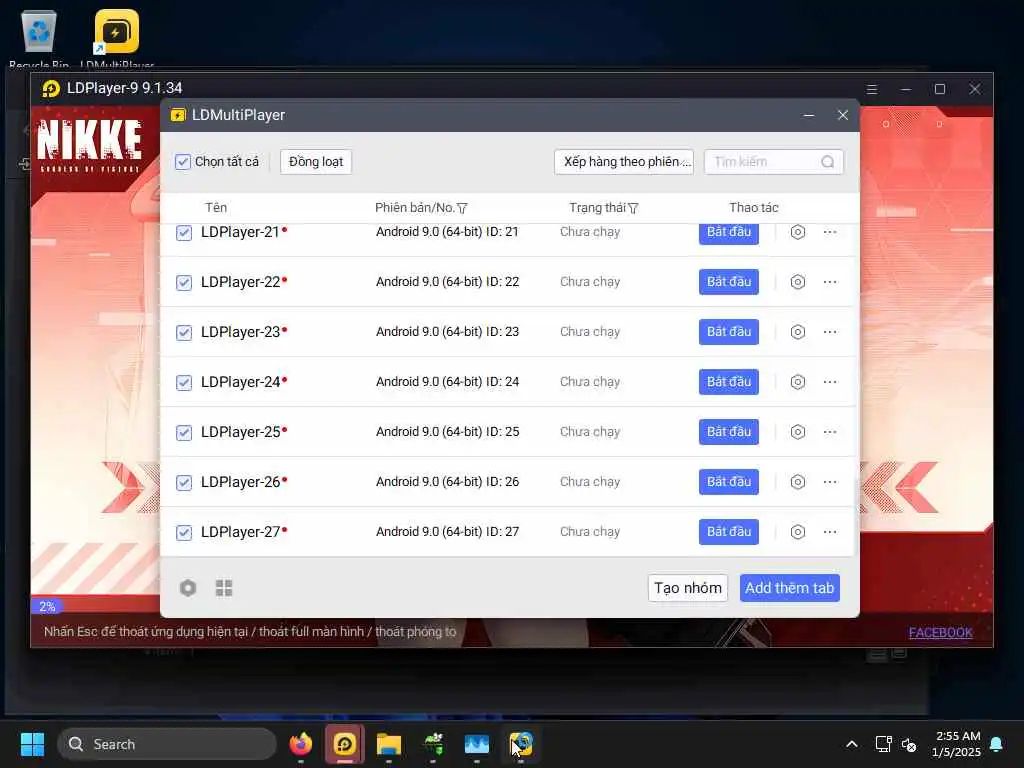Uncheck the LDPlayer-22 checkbox

[184, 283]
